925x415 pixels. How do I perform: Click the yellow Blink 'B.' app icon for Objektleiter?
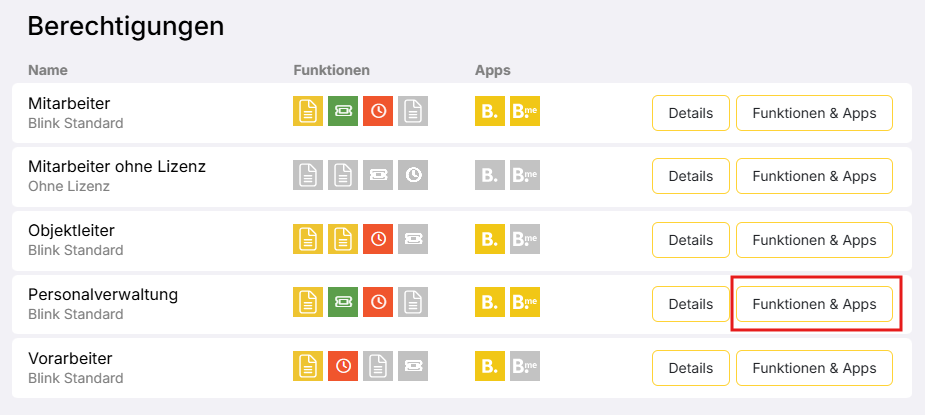tap(490, 239)
